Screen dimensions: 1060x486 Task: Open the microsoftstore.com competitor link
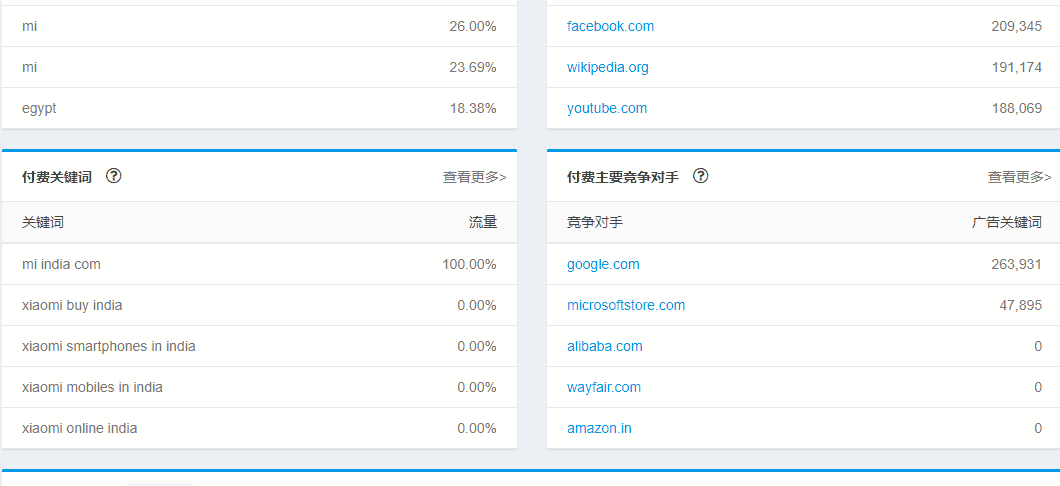[626, 306]
